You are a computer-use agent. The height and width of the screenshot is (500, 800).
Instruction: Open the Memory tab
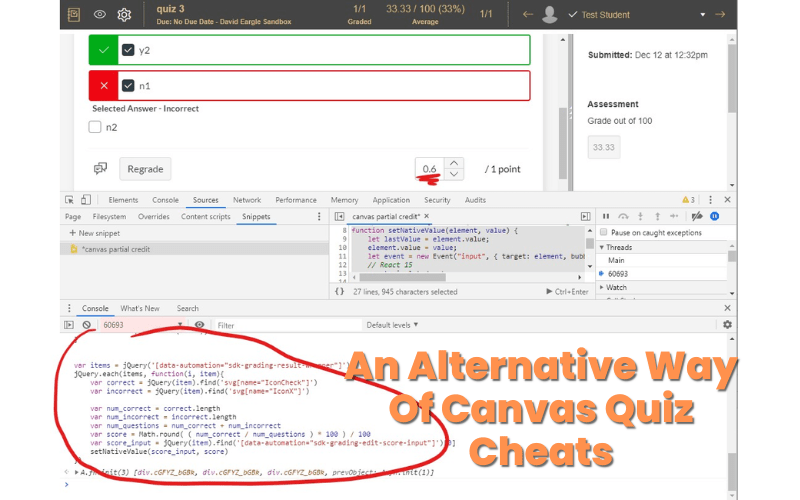click(x=344, y=200)
